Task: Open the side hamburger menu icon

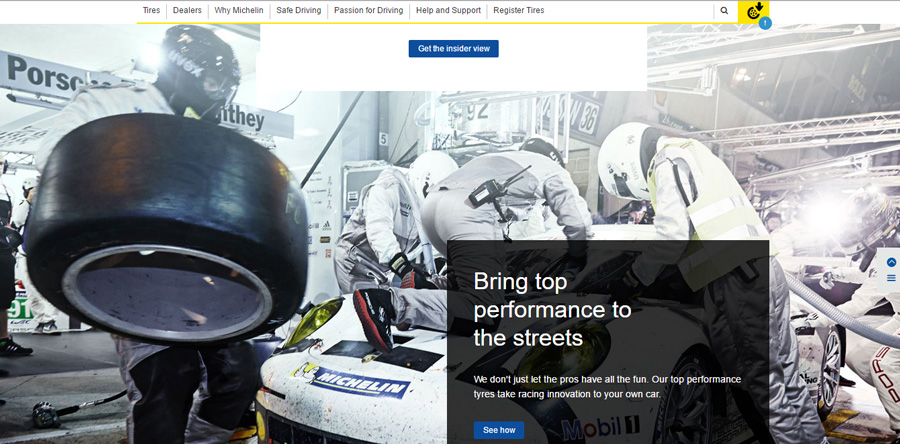Action: pos(891,278)
